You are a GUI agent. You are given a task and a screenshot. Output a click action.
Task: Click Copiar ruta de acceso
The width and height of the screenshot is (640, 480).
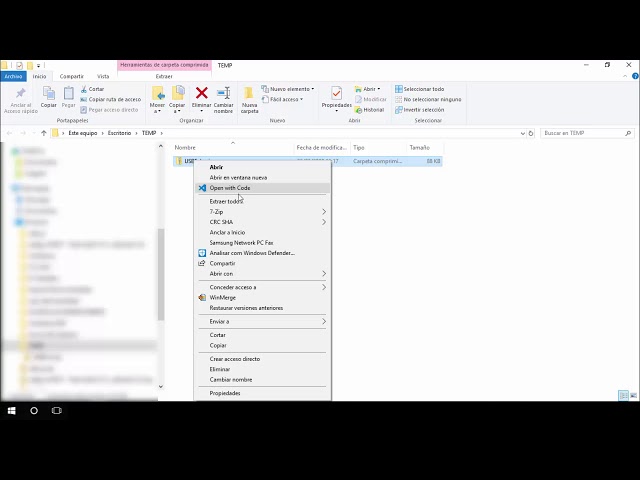click(x=111, y=99)
